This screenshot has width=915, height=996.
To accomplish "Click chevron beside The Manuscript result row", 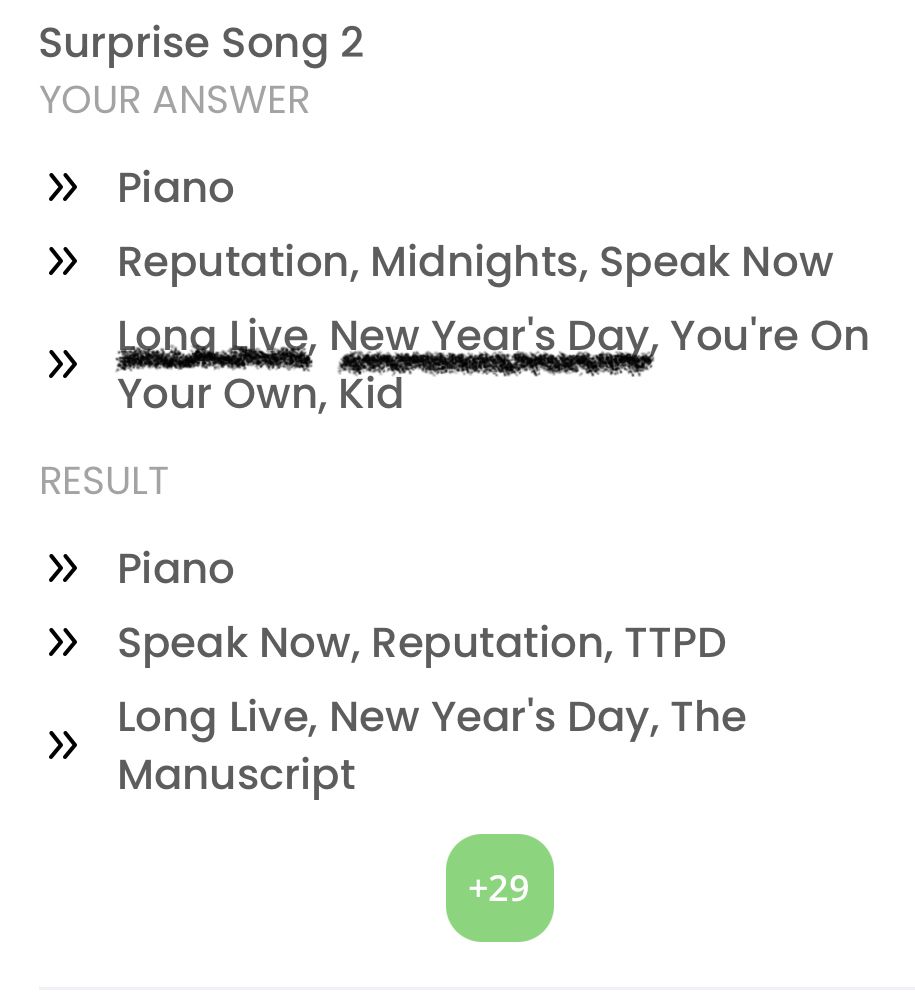I will pos(62,744).
